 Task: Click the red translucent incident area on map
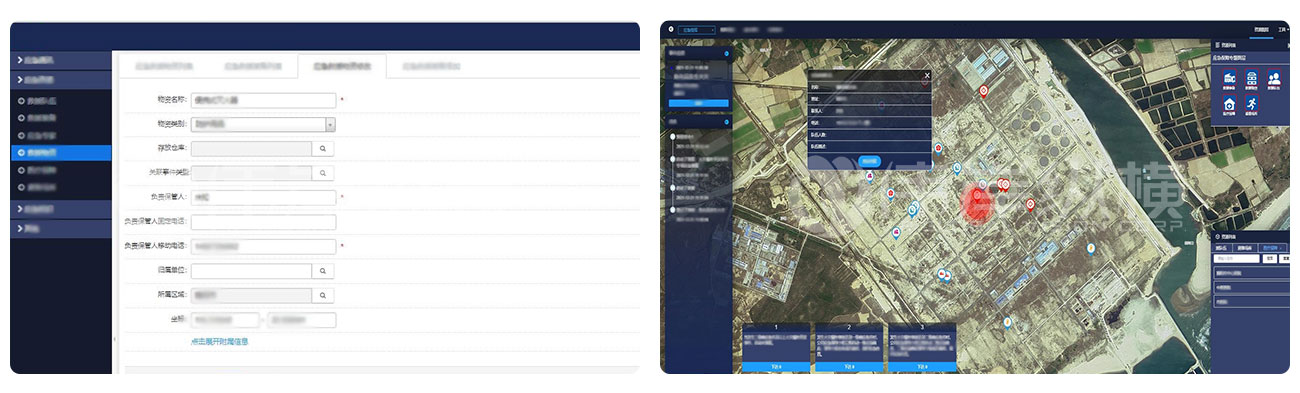click(x=975, y=203)
